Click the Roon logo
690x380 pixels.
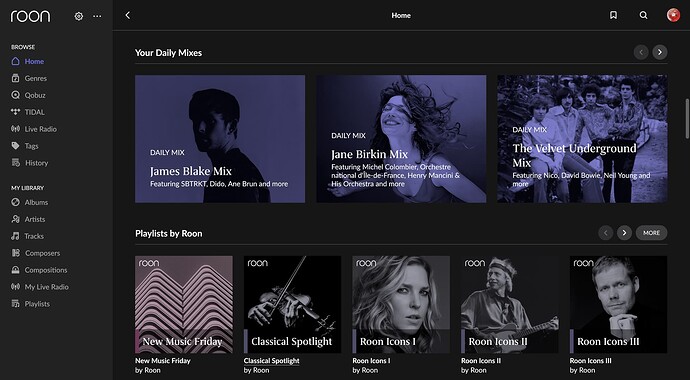pos(30,16)
